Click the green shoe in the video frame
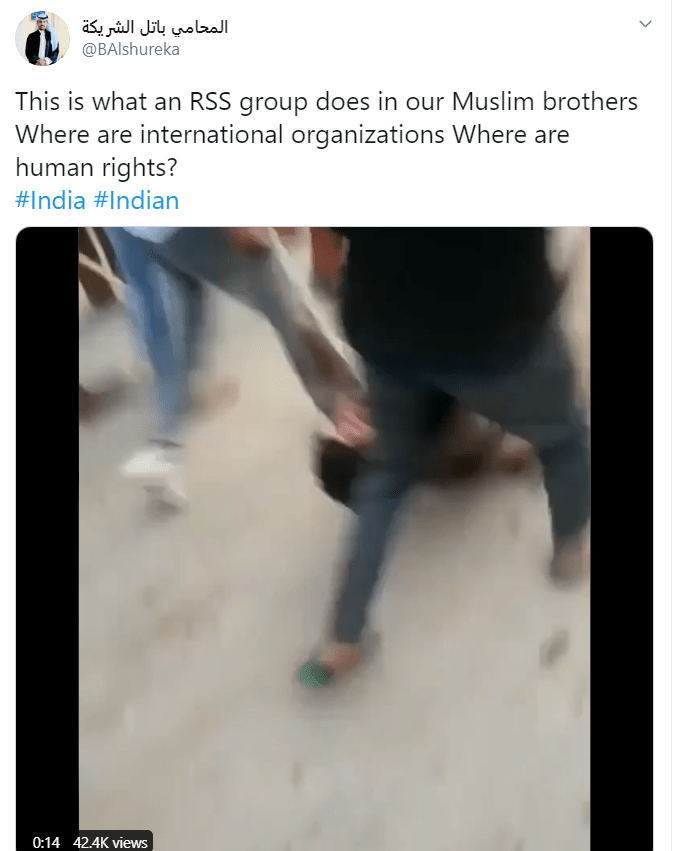This screenshot has height=851, width=673. 315,675
